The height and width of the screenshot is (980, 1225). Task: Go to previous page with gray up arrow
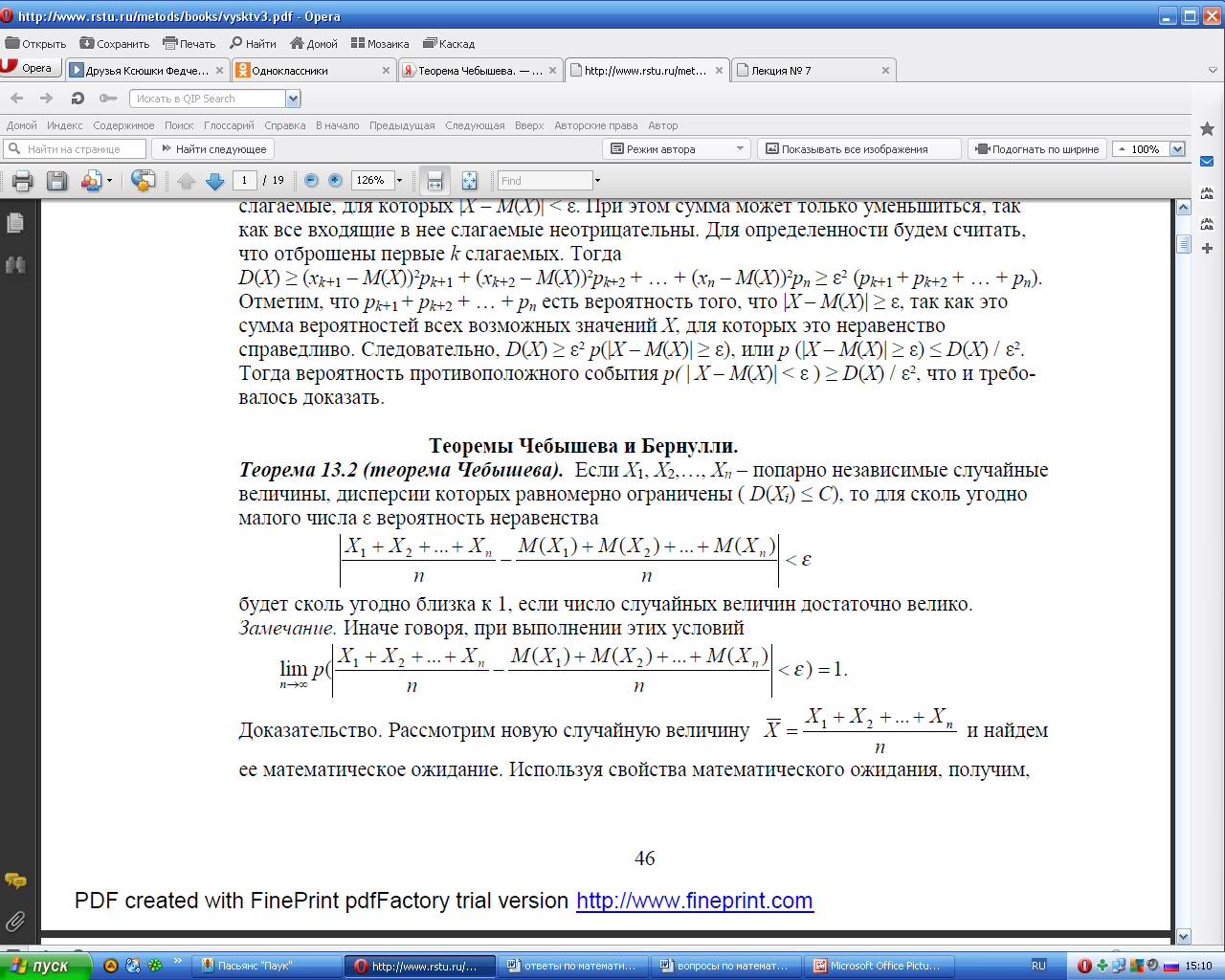pyautogui.click(x=187, y=181)
